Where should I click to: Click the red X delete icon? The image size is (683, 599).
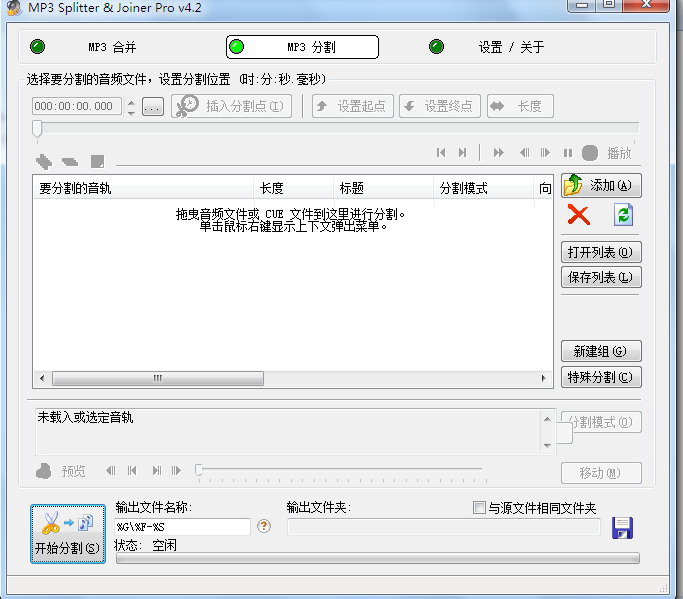coord(579,215)
